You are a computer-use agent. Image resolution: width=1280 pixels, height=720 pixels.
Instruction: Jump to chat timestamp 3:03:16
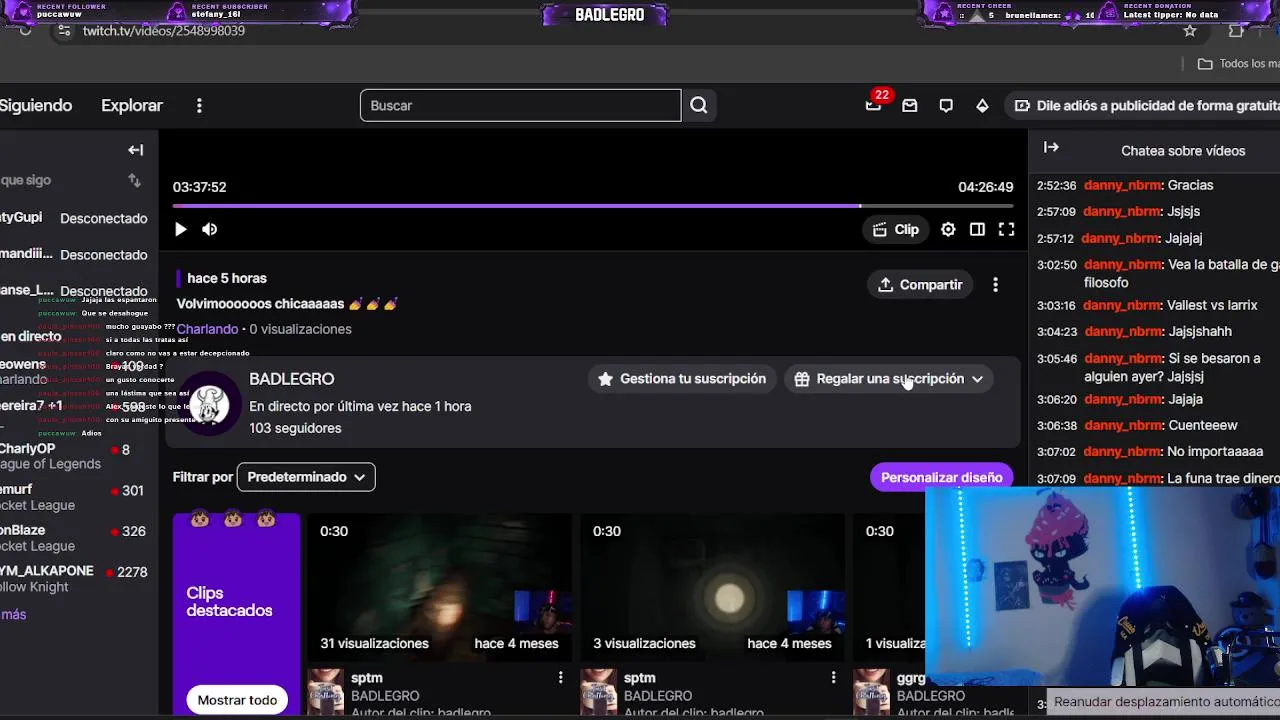(x=1056, y=305)
